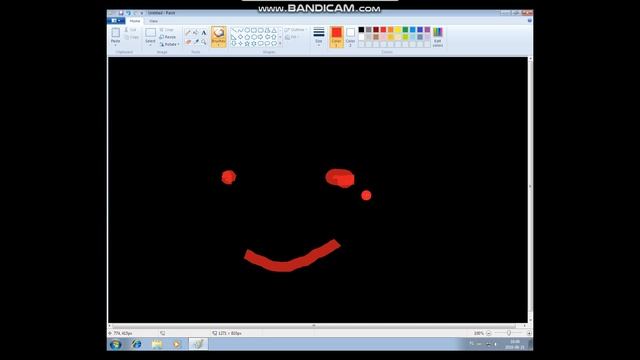Image resolution: width=640 pixels, height=360 pixels.
Task: Pick the purple palette color
Action: [x=427, y=29]
